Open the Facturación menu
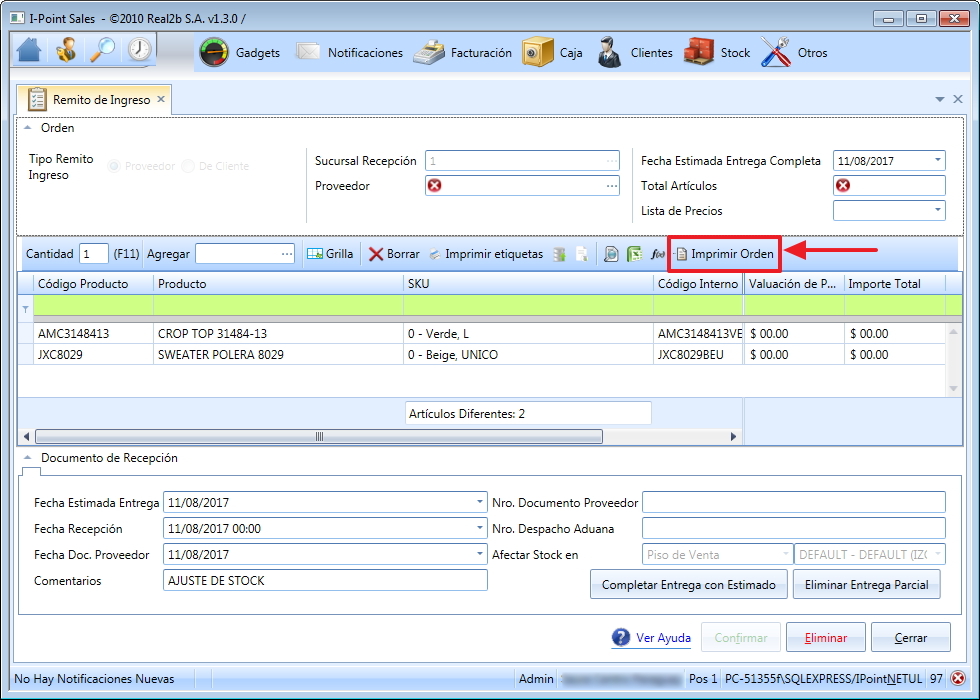 pyautogui.click(x=463, y=52)
